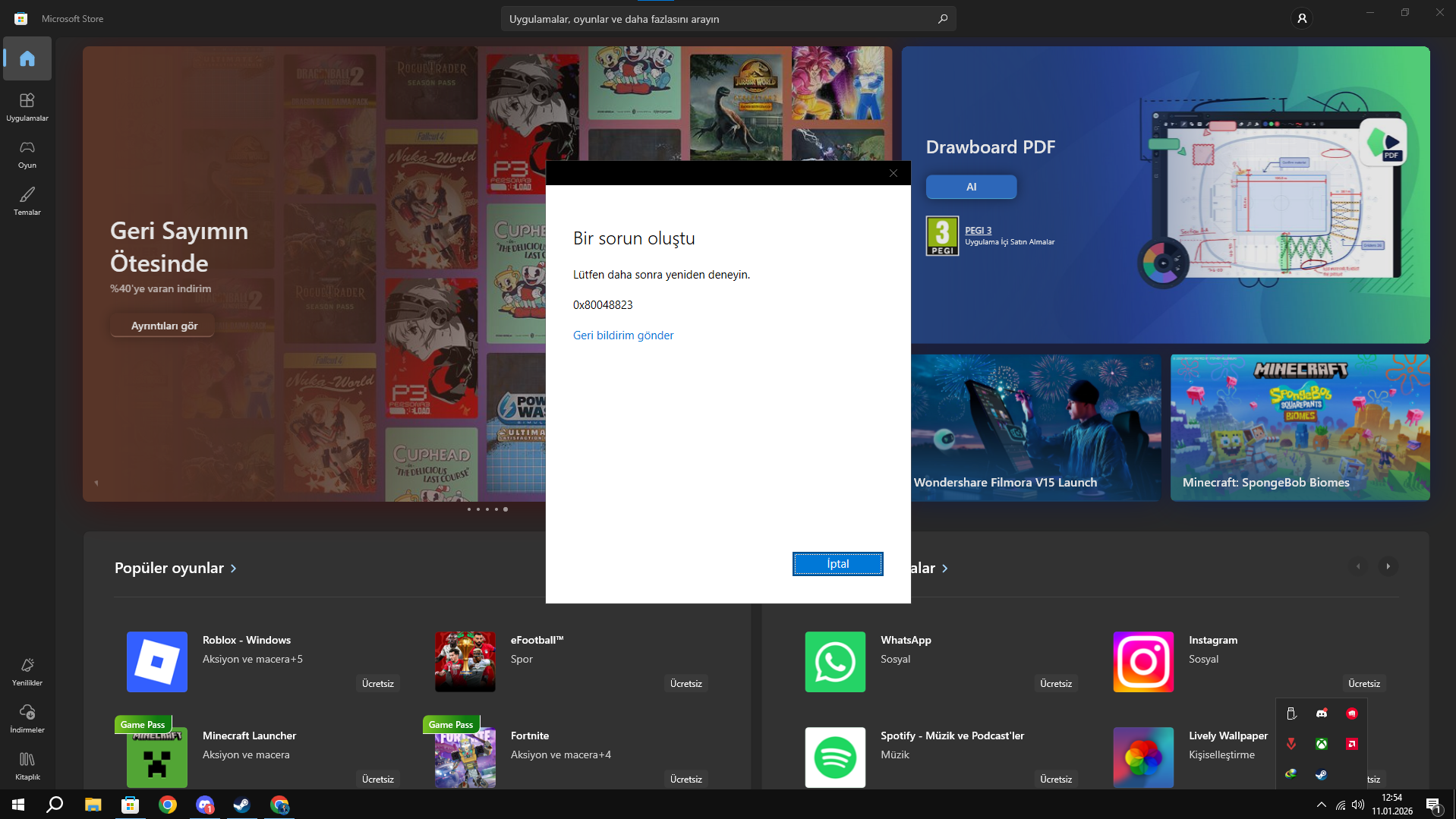
Task: Click the İptal button in dialog
Action: [x=838, y=564]
